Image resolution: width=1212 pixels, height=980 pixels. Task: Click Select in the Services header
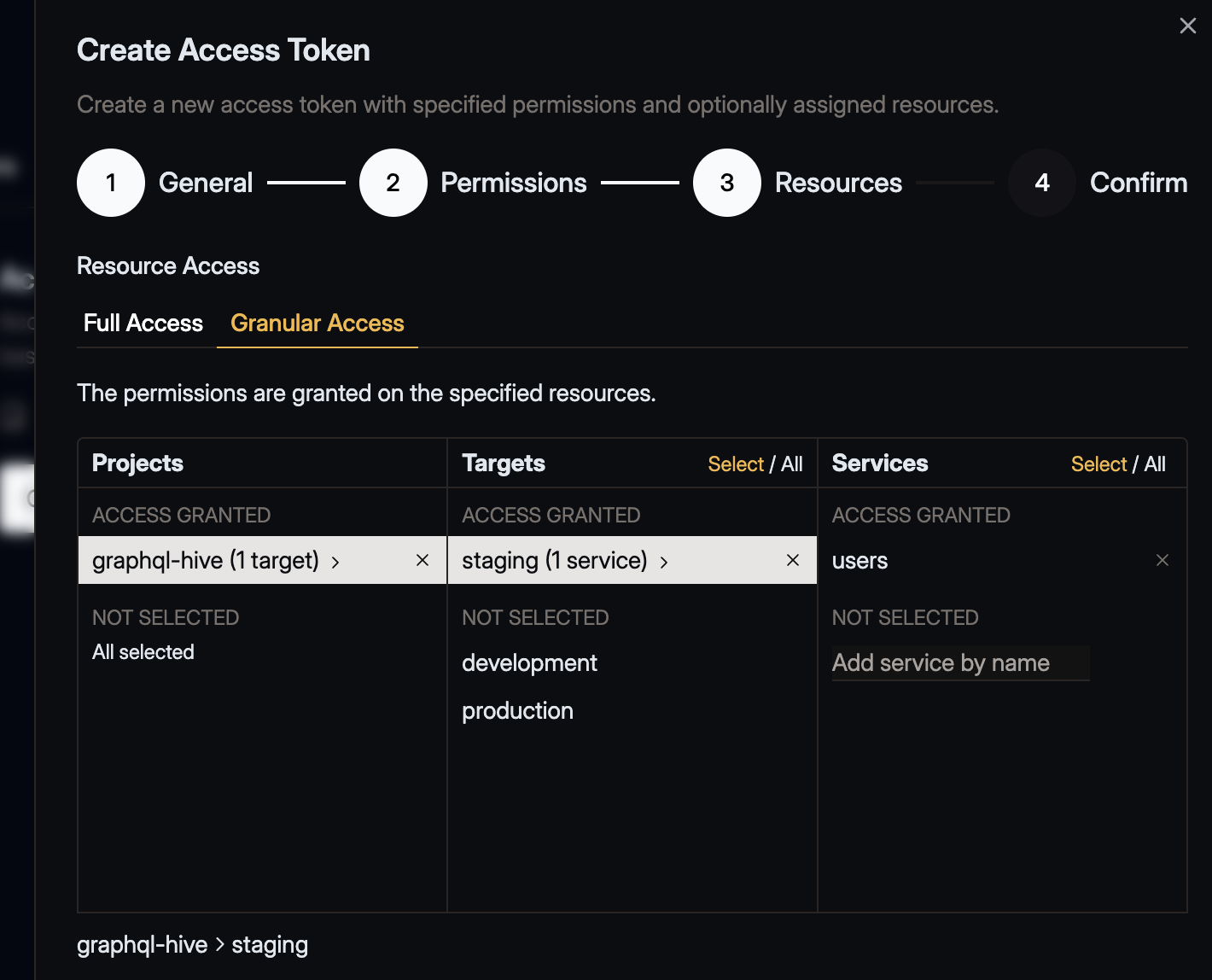click(x=1099, y=464)
